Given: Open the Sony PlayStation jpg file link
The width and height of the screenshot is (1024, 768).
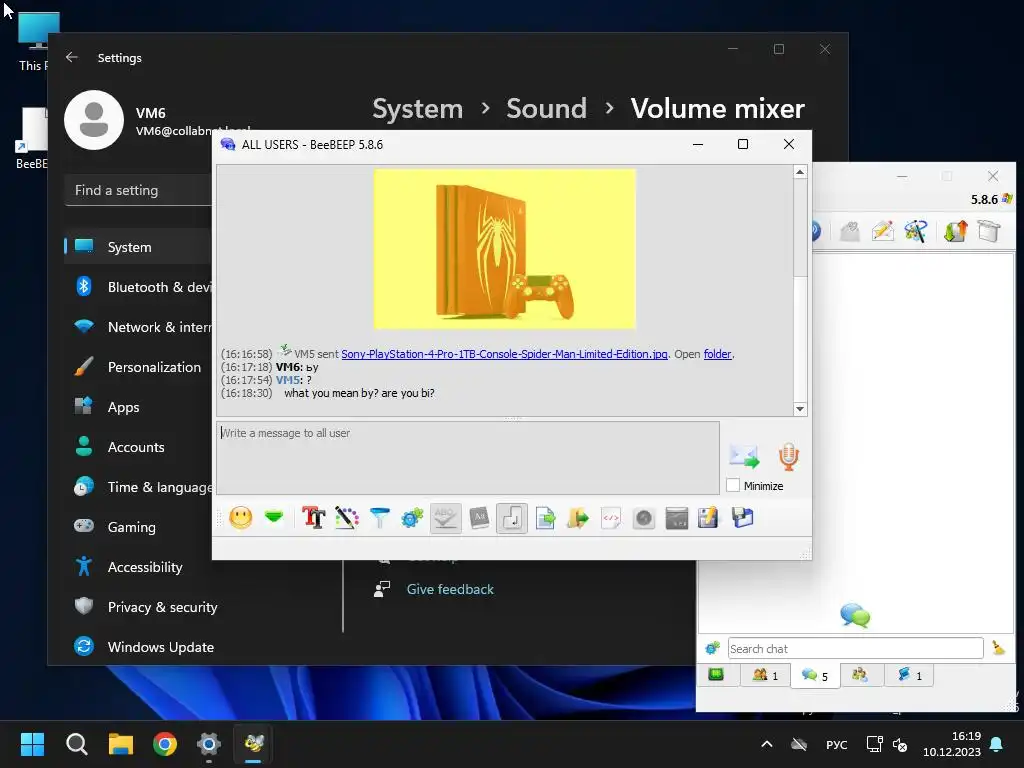Looking at the screenshot, I should (x=504, y=354).
